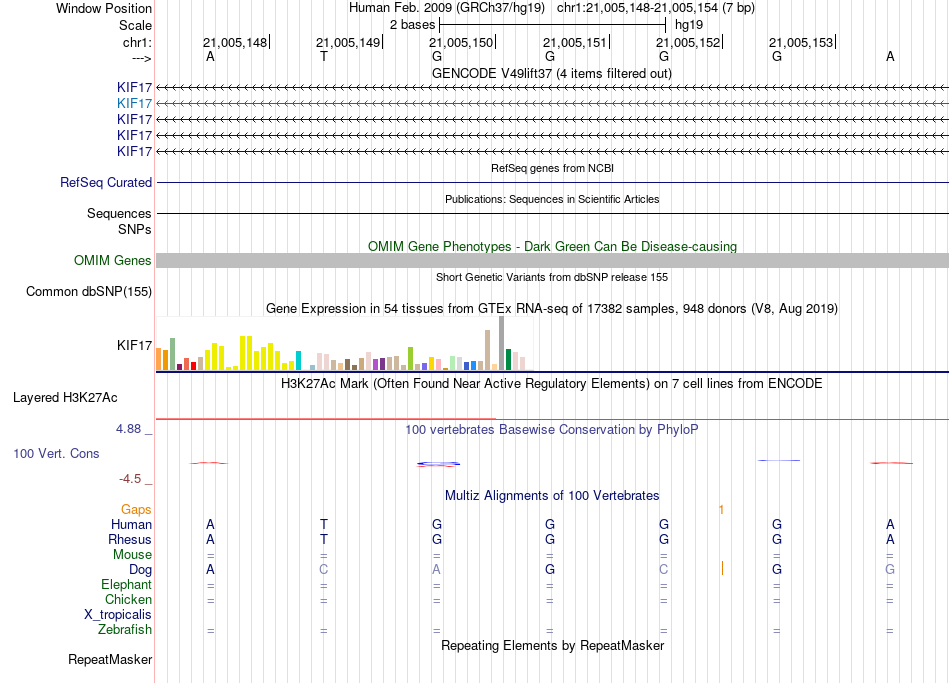Click the Window Position label
950x683 pixels.
(104, 8)
